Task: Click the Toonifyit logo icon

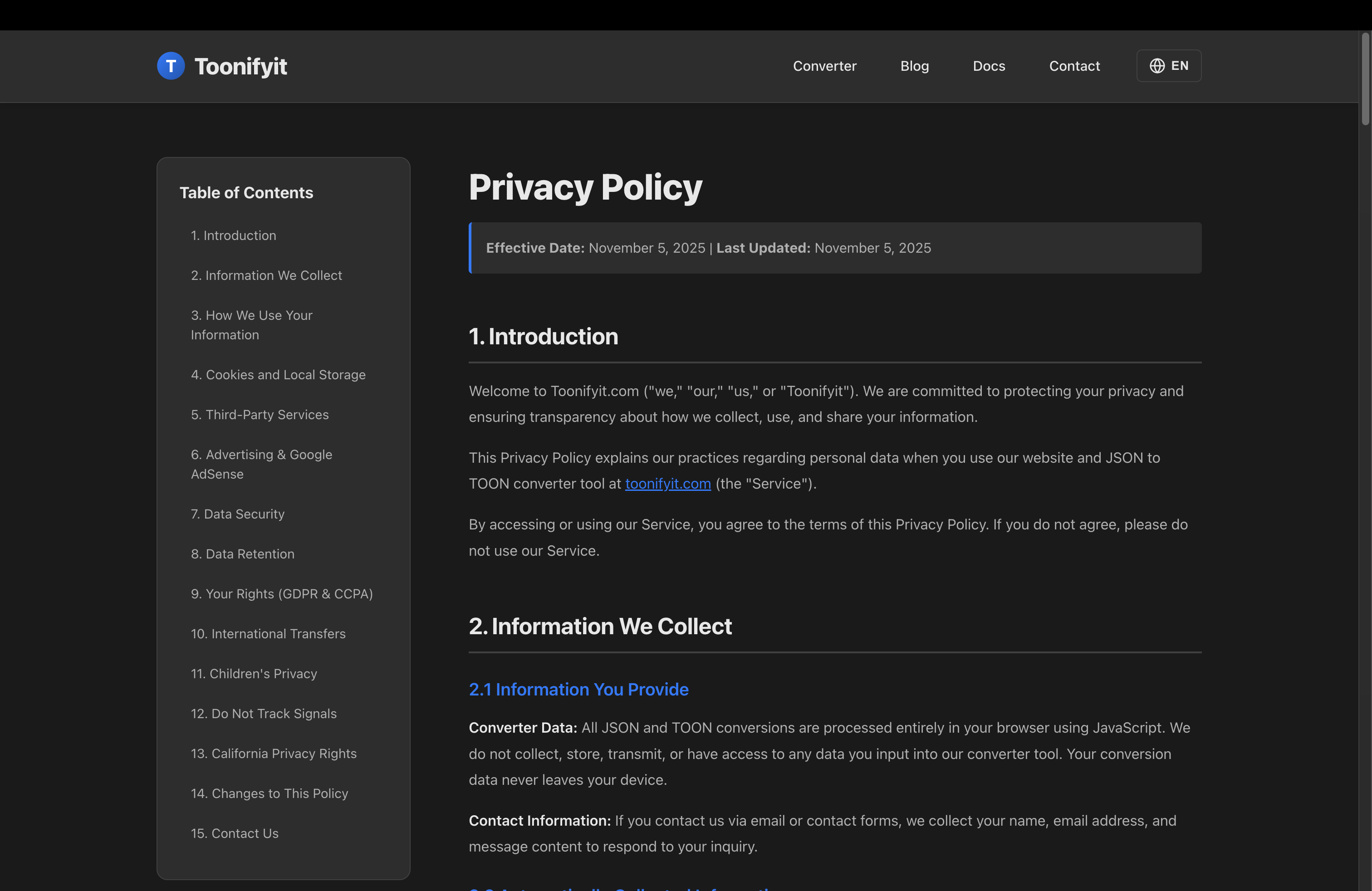Action: 171,66
